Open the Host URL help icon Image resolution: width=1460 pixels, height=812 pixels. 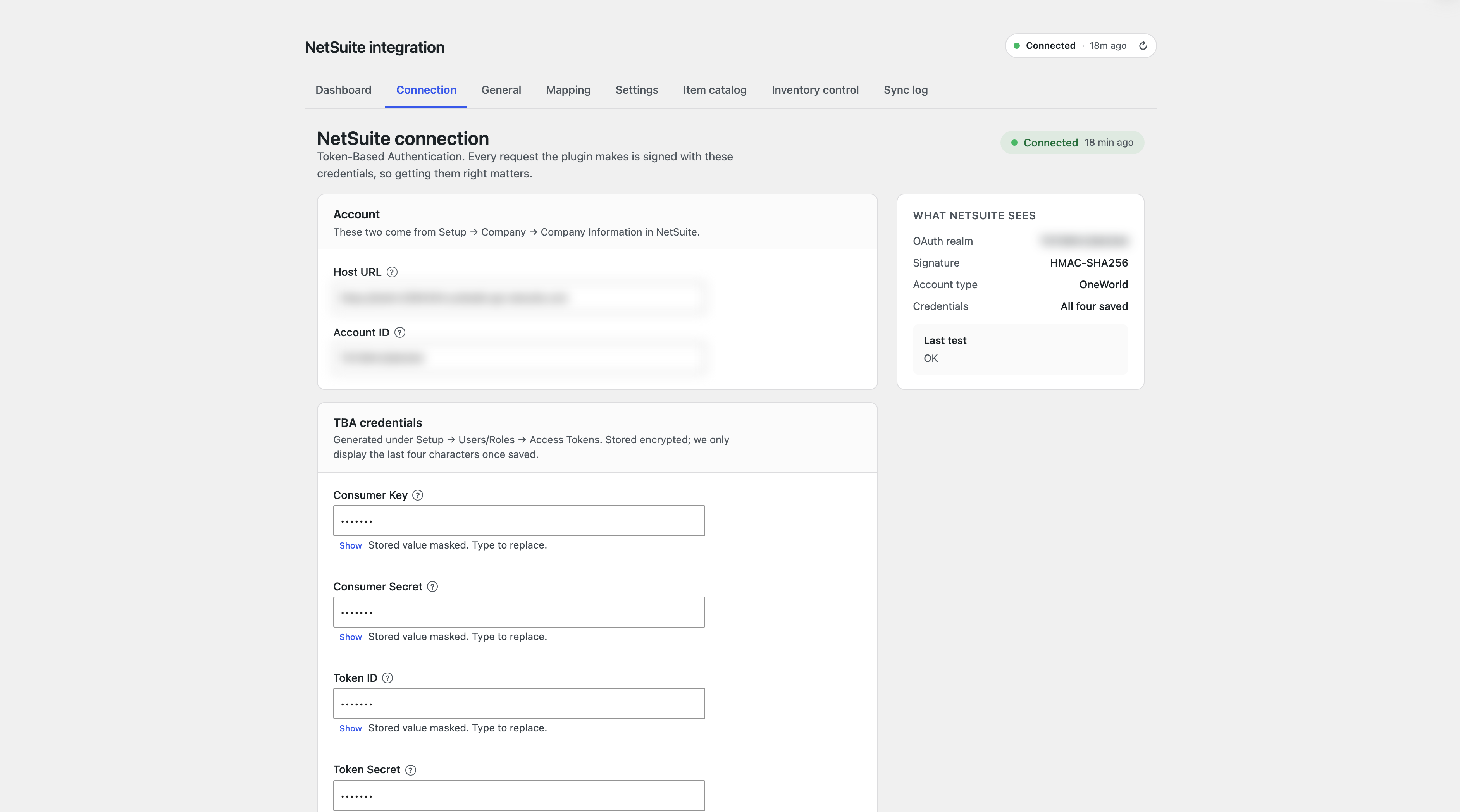[x=392, y=272]
